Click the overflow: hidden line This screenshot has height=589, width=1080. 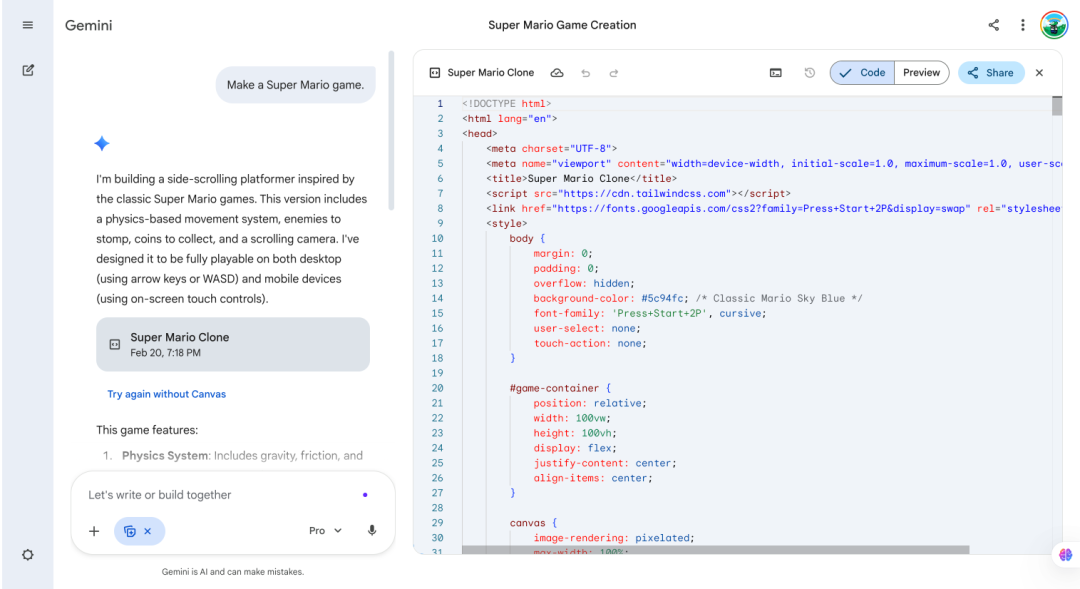click(583, 283)
